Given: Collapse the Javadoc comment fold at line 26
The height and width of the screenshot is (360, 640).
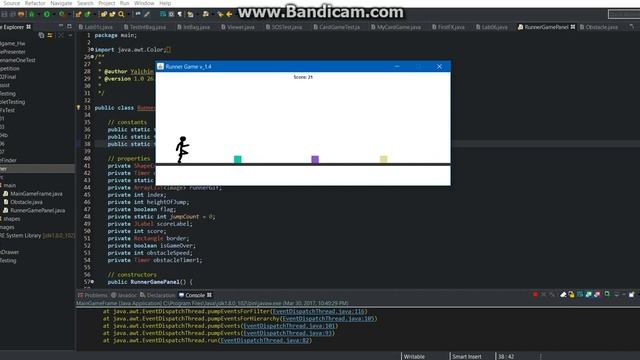Looking at the screenshot, I should click(x=92, y=57).
